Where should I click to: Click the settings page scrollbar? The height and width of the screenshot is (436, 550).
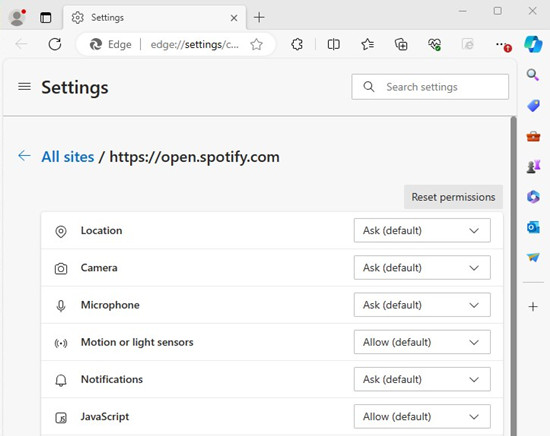[514, 276]
